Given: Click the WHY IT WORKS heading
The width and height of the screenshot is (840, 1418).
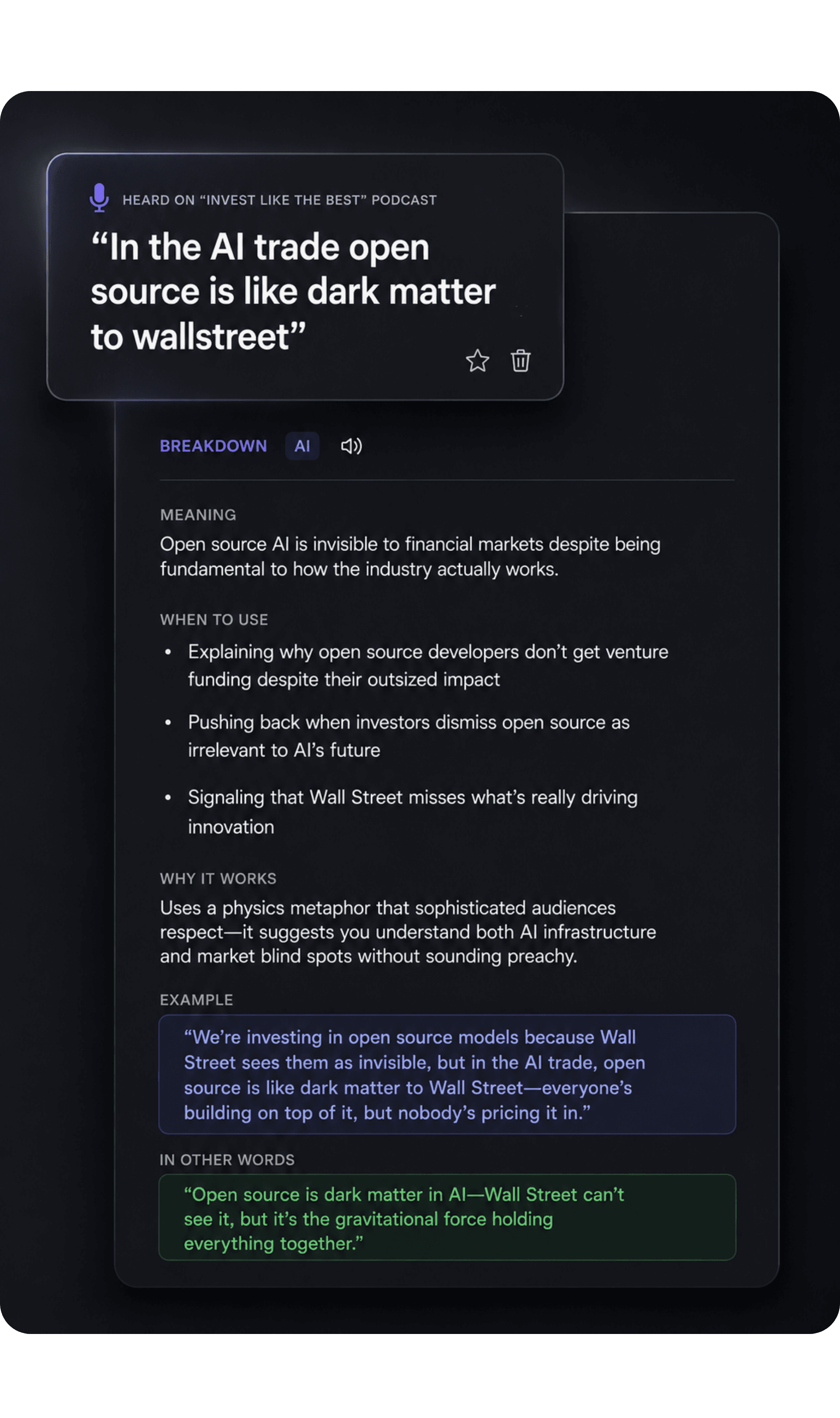Looking at the screenshot, I should point(218,878).
